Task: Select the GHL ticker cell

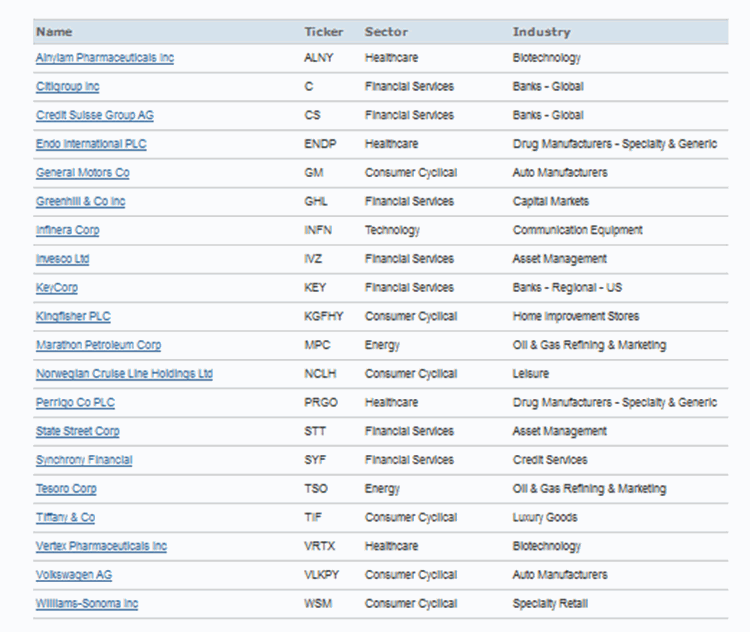Action: (316, 201)
